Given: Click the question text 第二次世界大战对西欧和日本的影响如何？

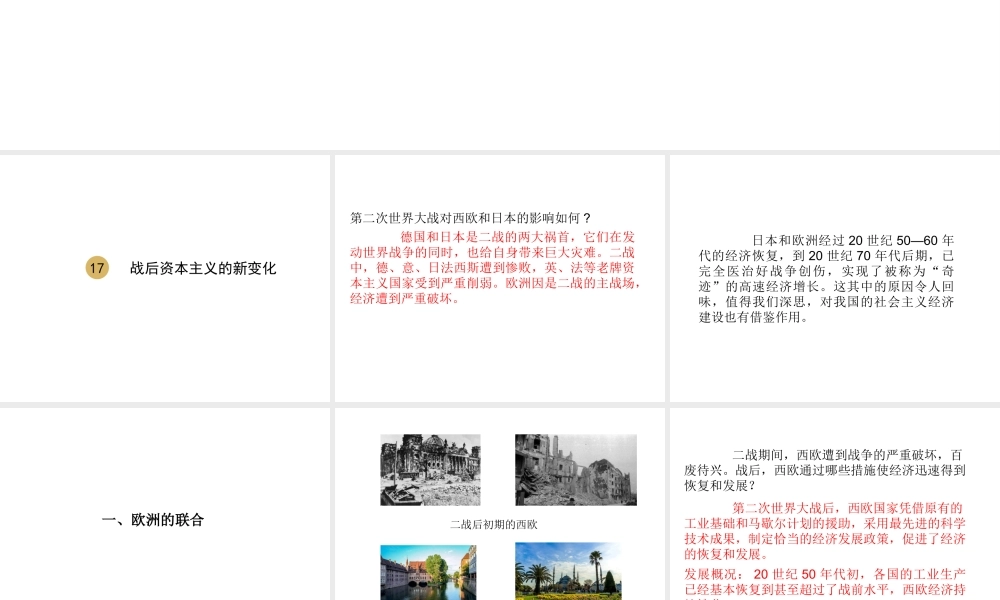Looking at the screenshot, I should tap(471, 218).
